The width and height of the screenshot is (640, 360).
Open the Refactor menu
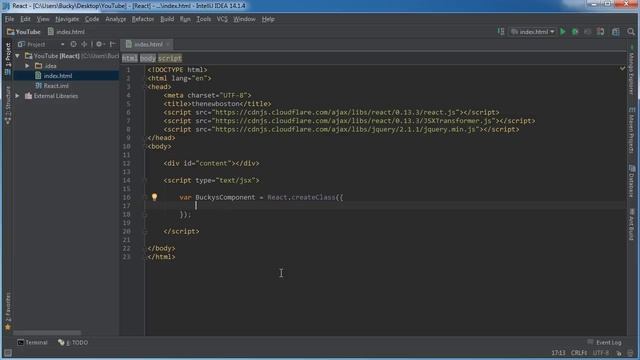pyautogui.click(x=143, y=19)
